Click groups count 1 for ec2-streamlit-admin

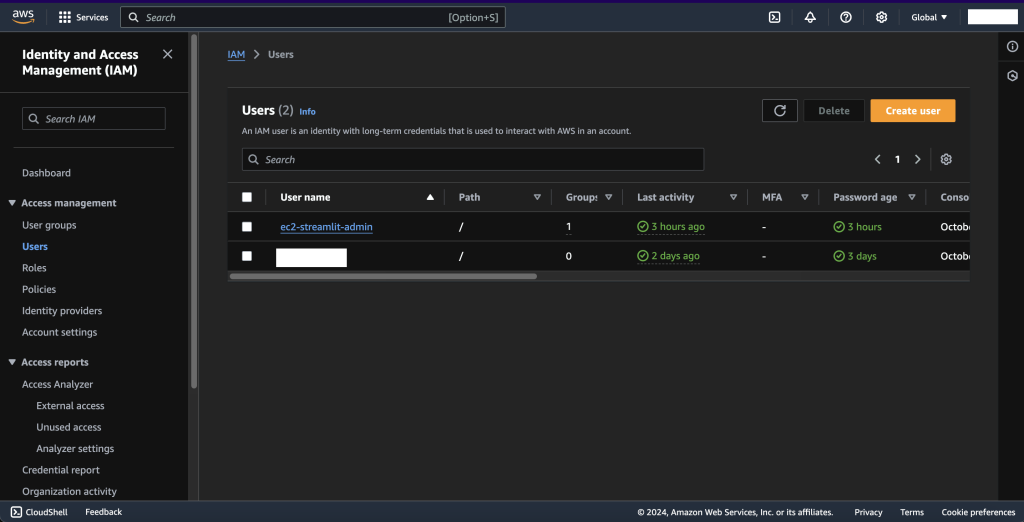568,227
